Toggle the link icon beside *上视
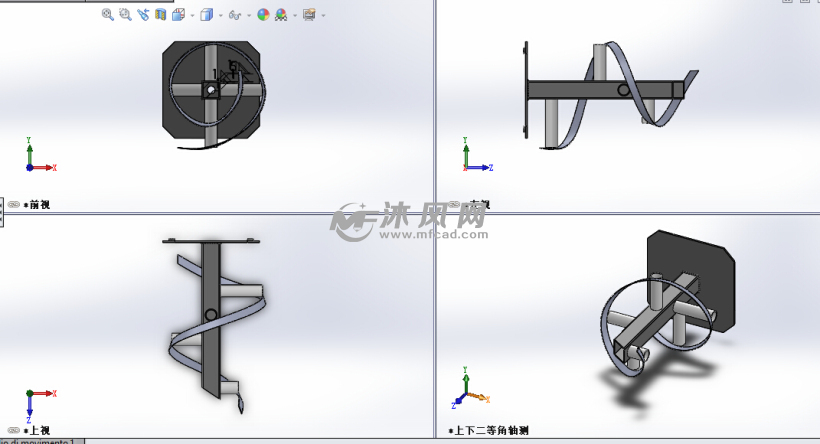The image size is (820, 444). click(14, 430)
